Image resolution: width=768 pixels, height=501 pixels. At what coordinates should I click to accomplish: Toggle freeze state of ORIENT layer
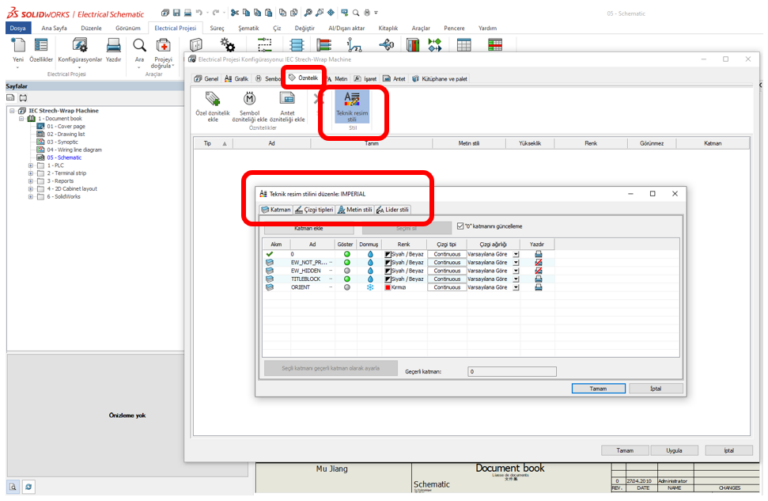pyautogui.click(x=370, y=287)
